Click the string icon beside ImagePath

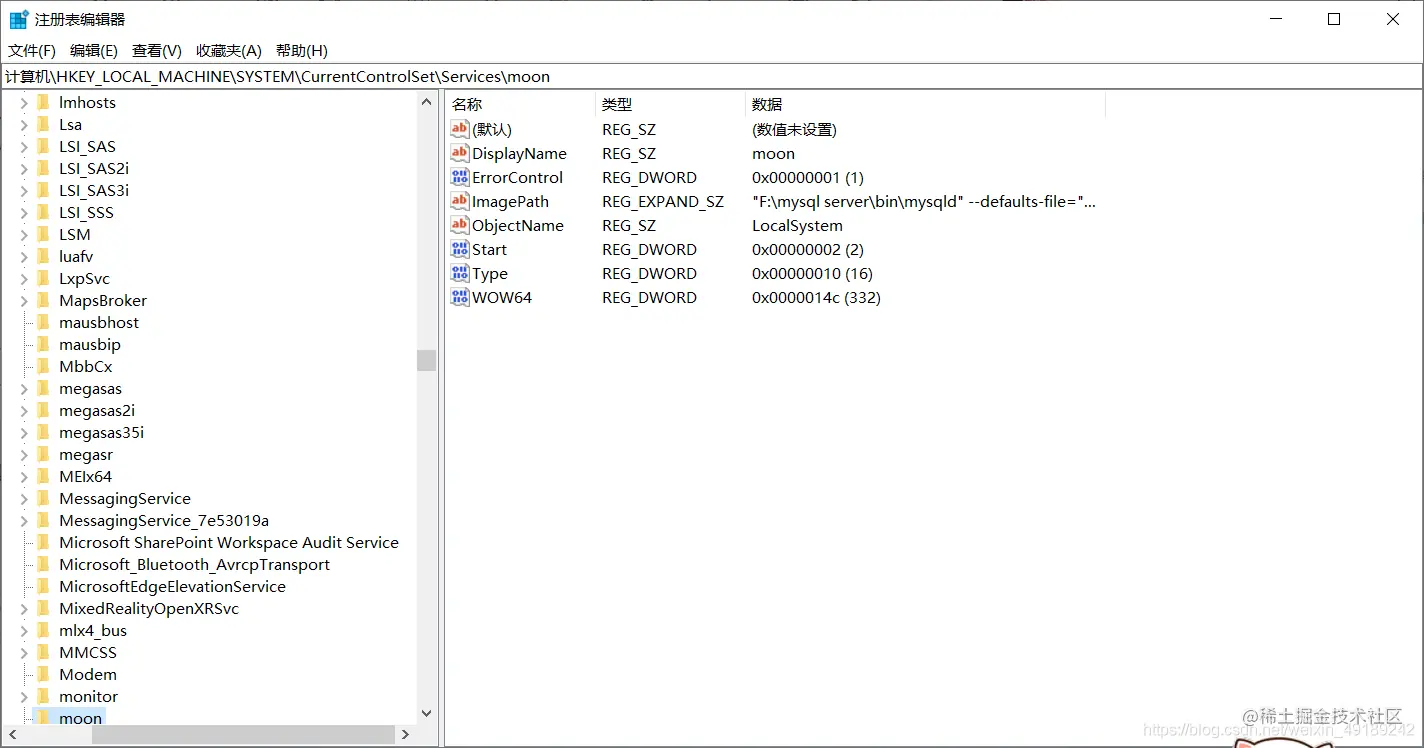pos(459,201)
